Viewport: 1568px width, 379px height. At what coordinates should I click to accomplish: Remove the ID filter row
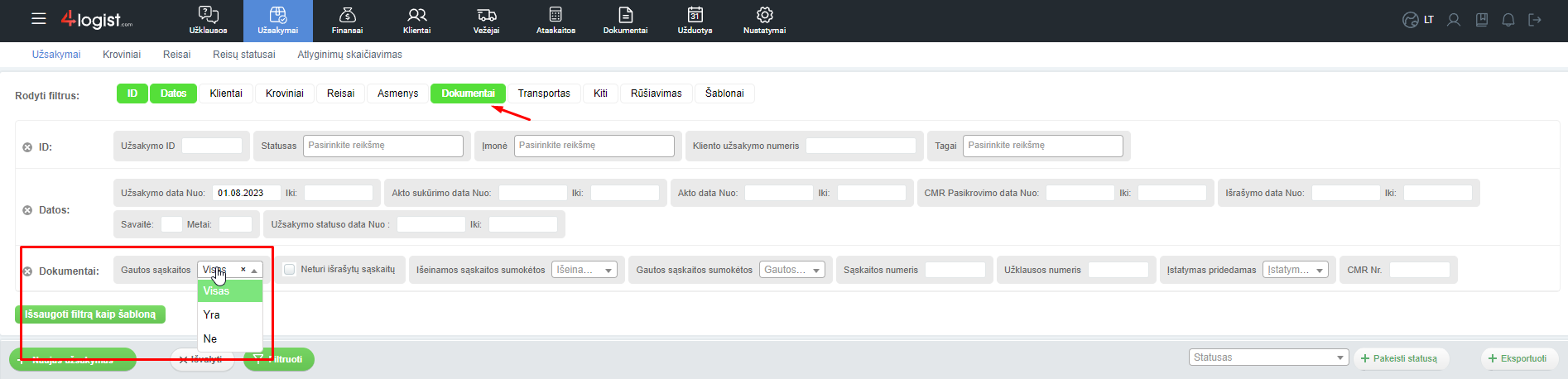[x=27, y=147]
